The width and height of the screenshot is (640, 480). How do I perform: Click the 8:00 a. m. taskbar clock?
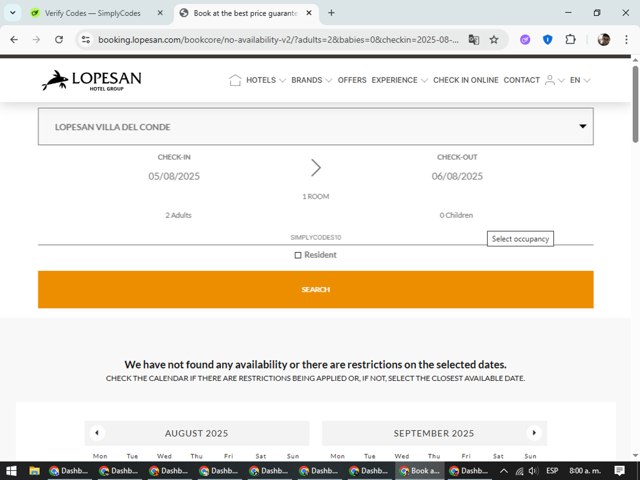[585, 471]
